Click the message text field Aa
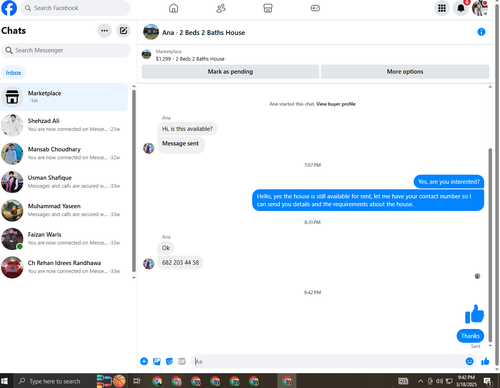This screenshot has width=500, height=388. pyautogui.click(x=328, y=361)
